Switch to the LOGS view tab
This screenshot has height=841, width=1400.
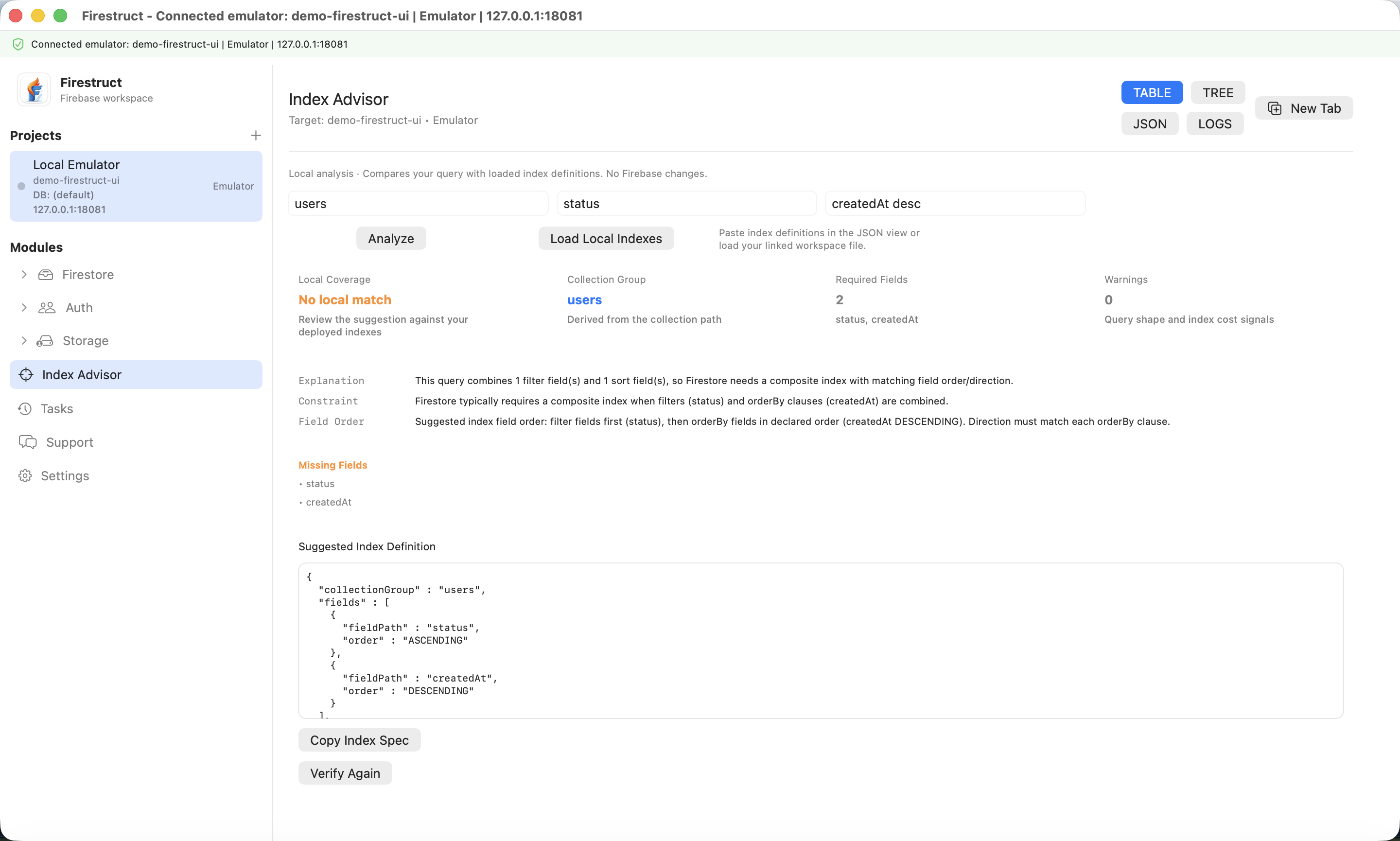pos(1215,124)
